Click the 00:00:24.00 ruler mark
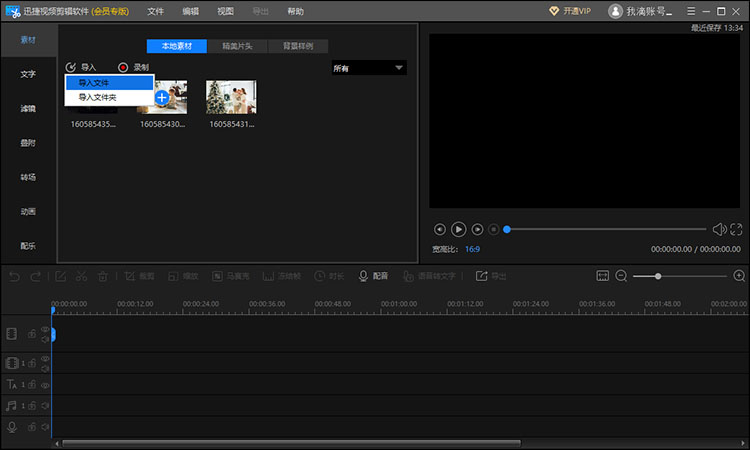The height and width of the screenshot is (450, 750). click(201, 304)
